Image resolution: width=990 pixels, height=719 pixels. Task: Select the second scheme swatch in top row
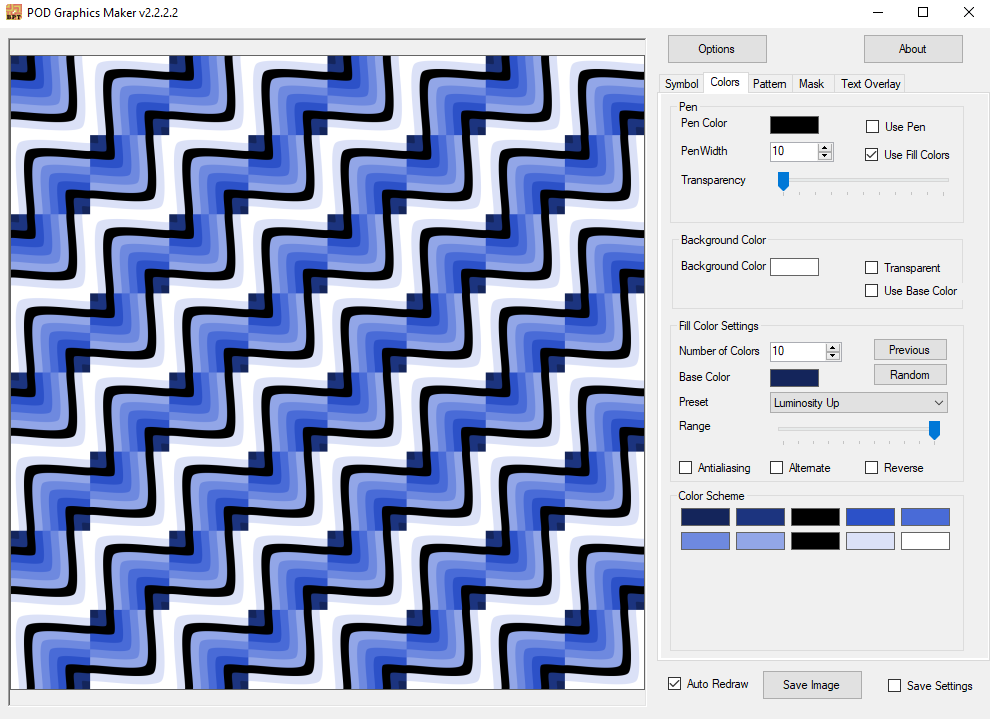click(760, 517)
